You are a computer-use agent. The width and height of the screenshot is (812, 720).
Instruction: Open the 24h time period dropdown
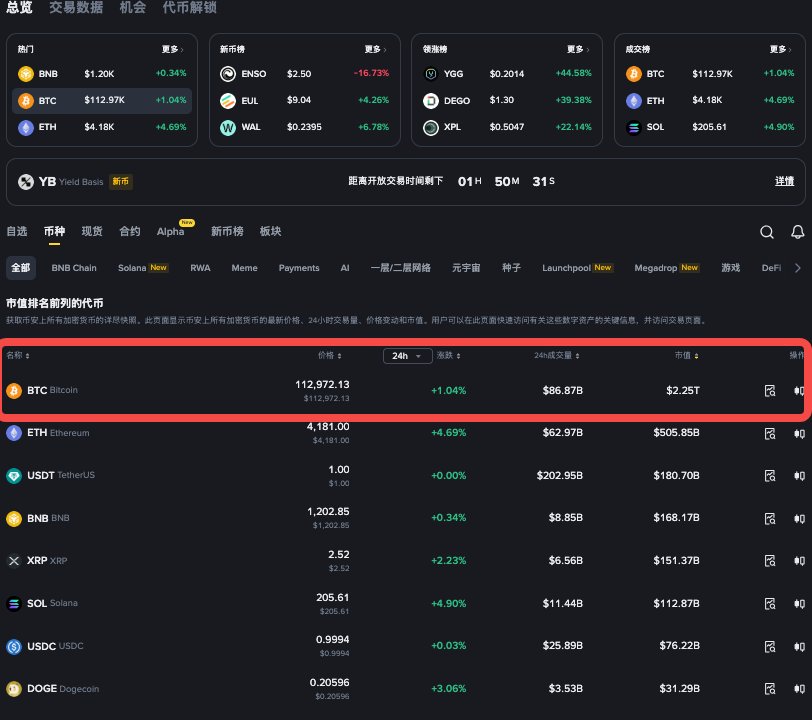(x=407, y=356)
